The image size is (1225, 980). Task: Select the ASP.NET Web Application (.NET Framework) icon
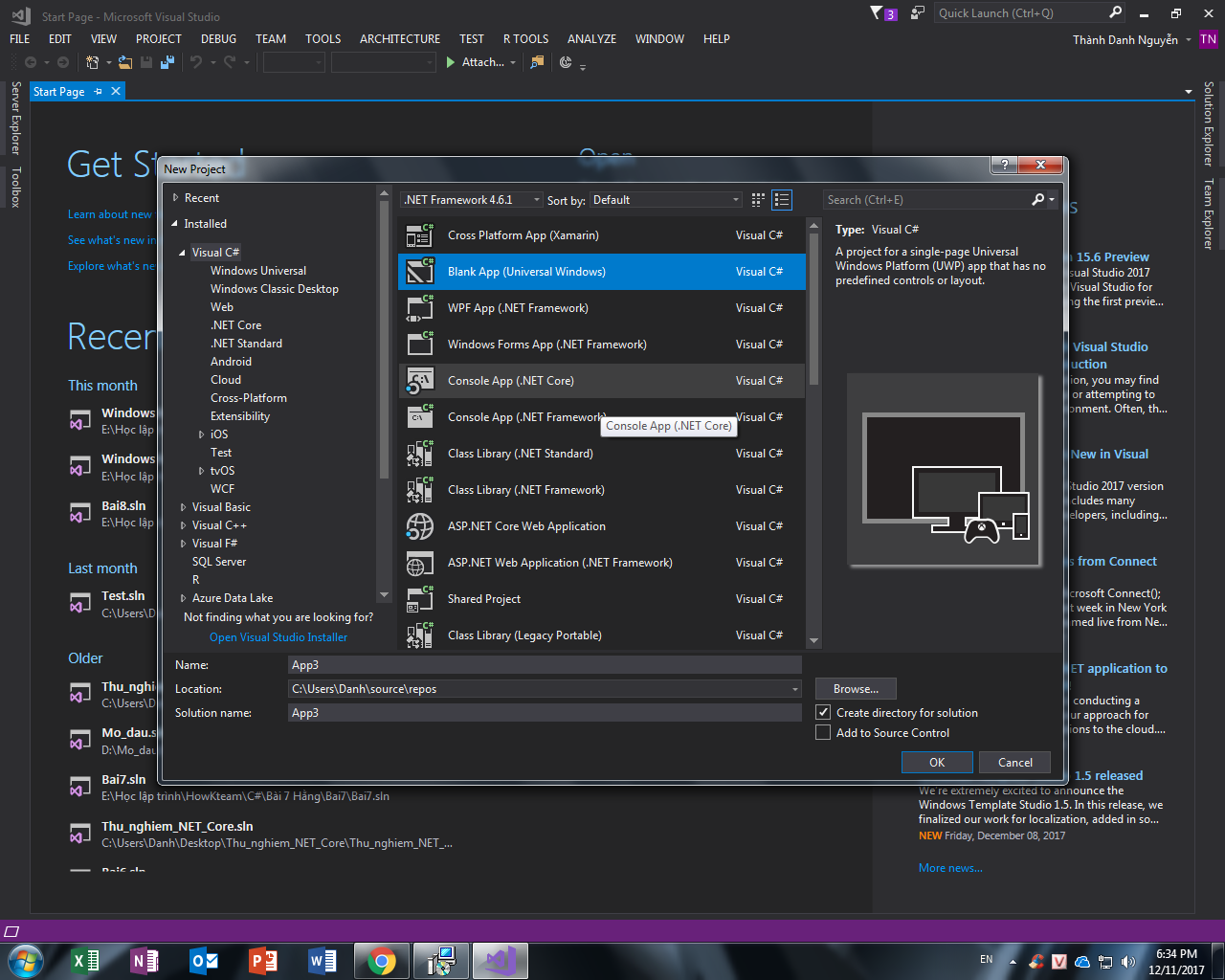(419, 563)
